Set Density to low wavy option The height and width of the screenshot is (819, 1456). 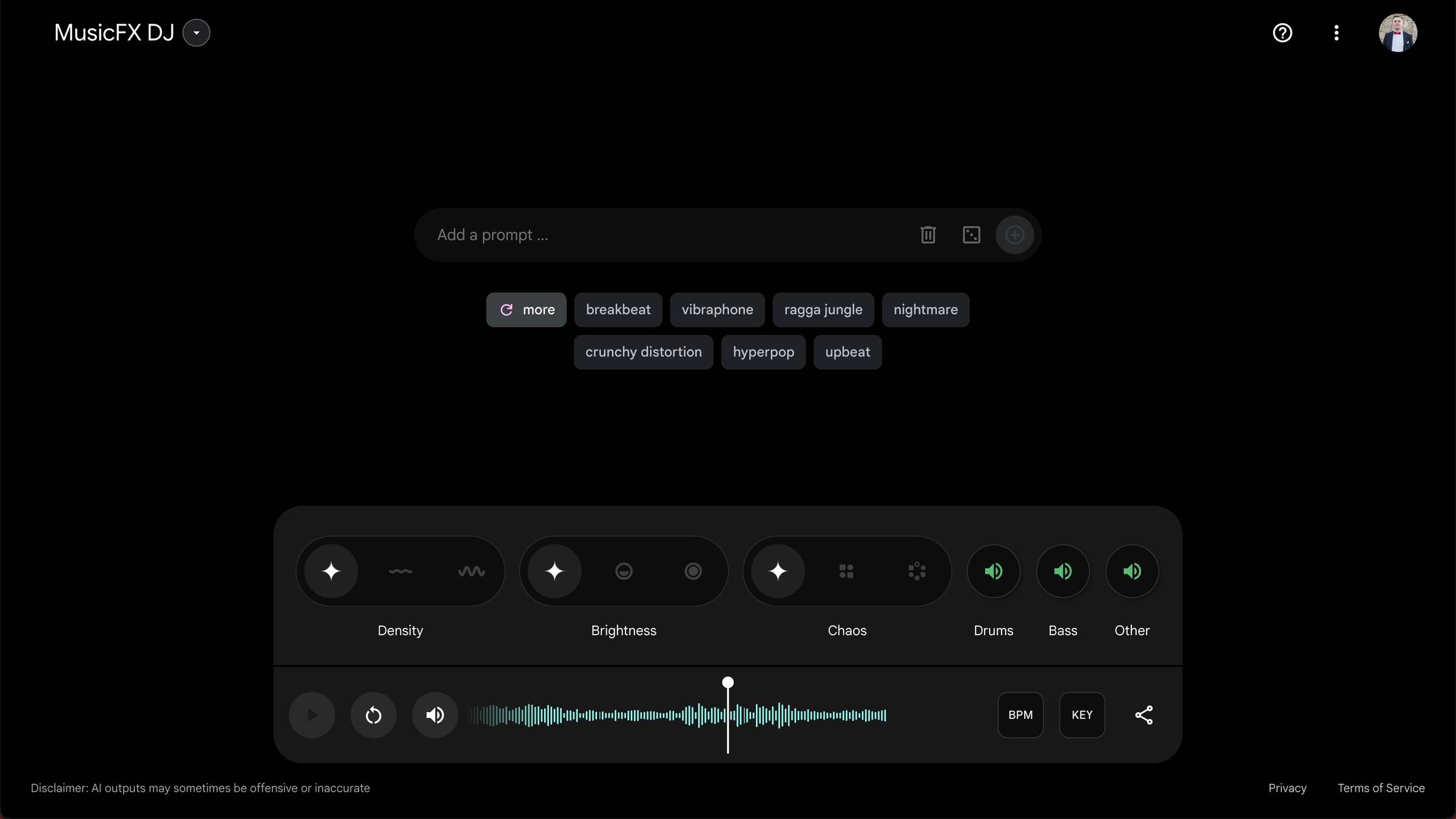point(400,571)
